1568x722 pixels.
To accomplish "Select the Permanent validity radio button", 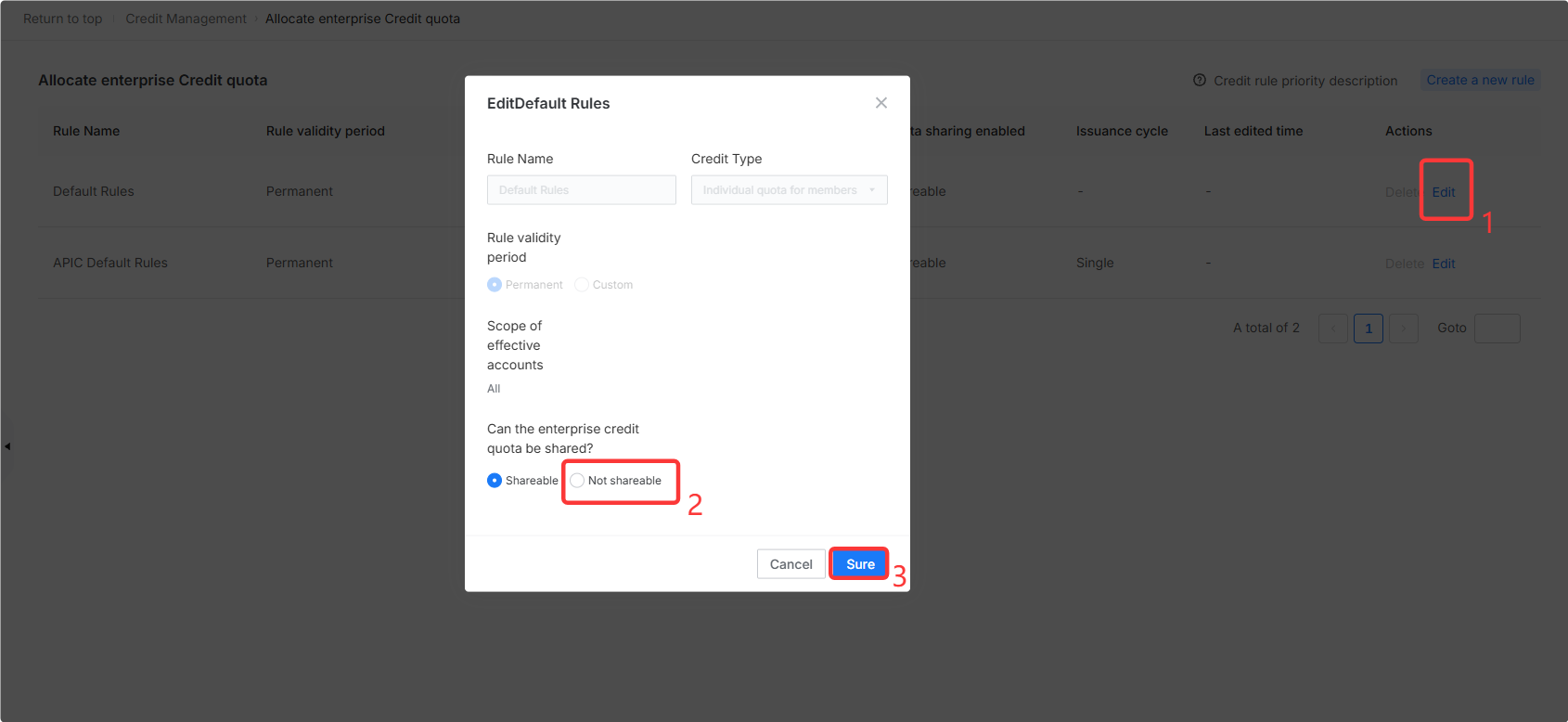I will [495, 285].
